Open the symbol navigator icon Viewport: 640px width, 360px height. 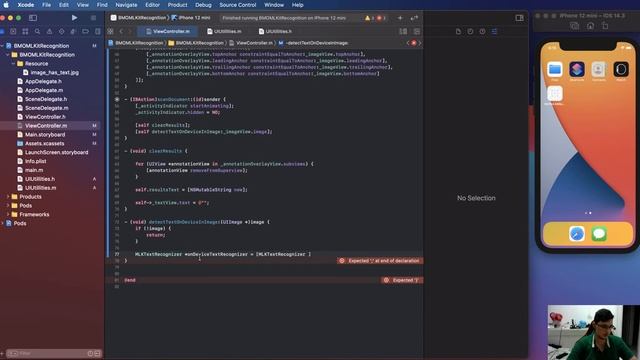click(x=25, y=31)
